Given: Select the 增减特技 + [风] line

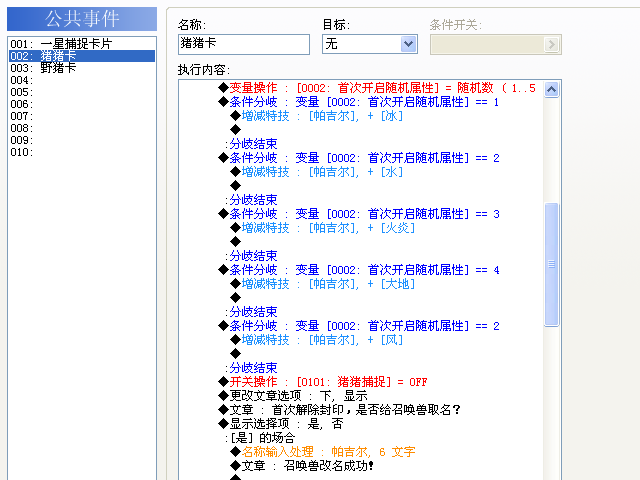Looking at the screenshot, I should [x=317, y=340].
